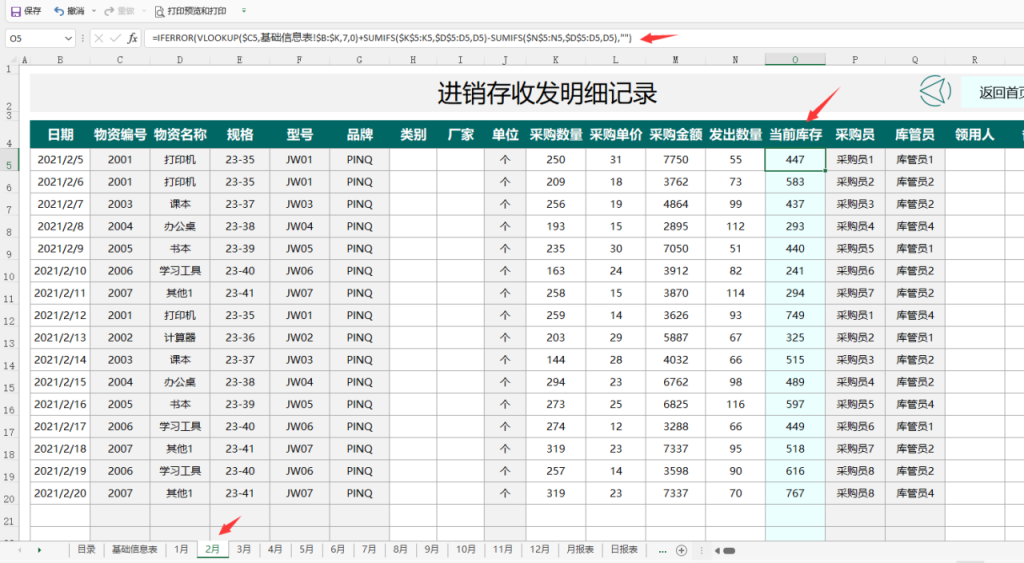This screenshot has height=563, width=1024.
Task: Click the 采购金额 header cell
Action: pyautogui.click(x=675, y=135)
